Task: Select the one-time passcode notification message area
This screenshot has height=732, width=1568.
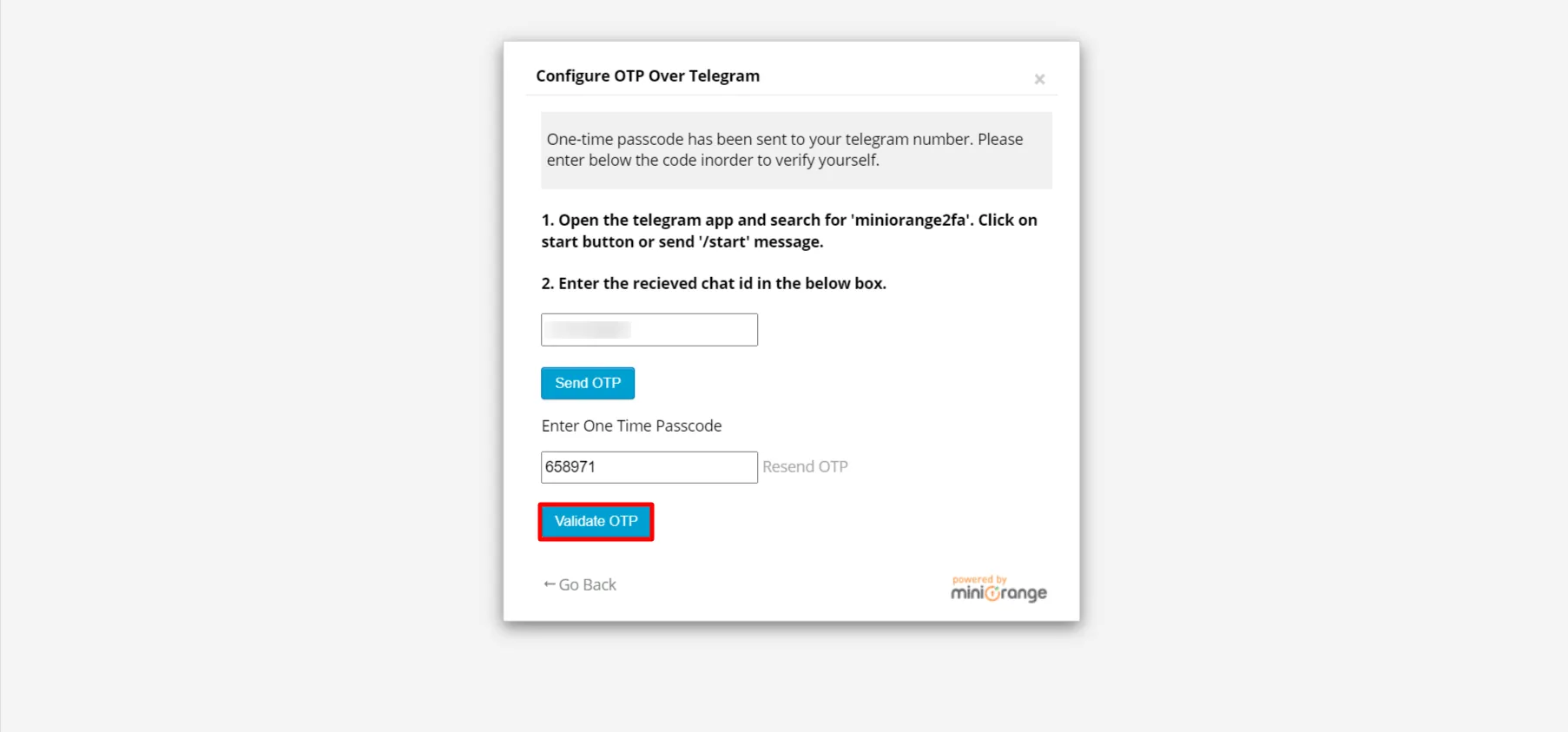Action: (x=795, y=149)
